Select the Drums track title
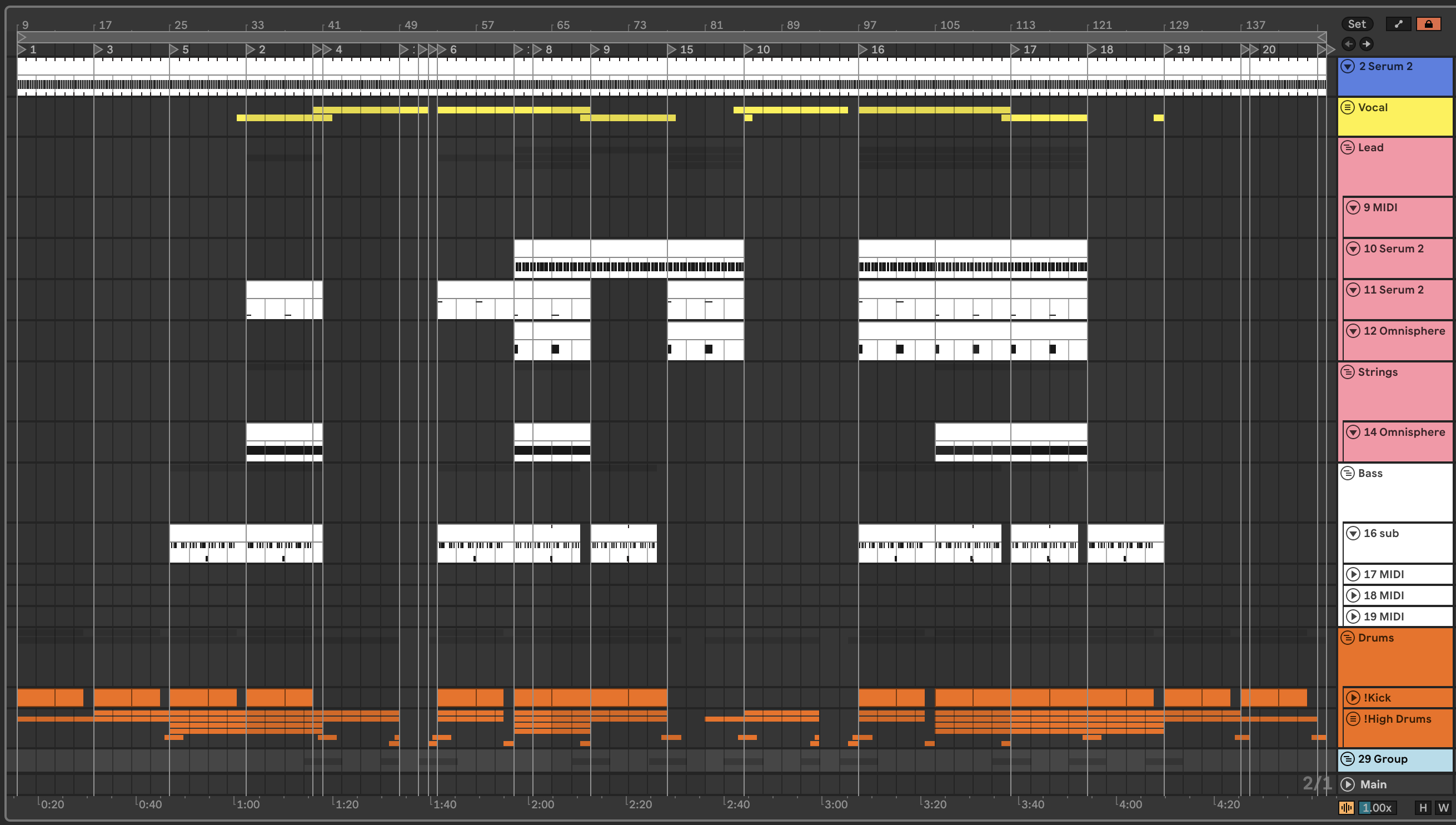 [x=1376, y=638]
